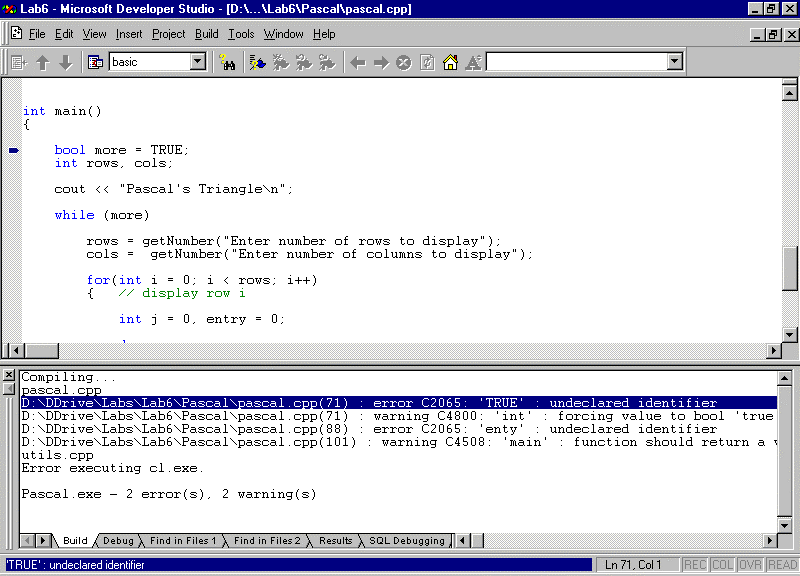800x576 pixels.
Task: Select the Find in Files 2 tab
Action: [x=267, y=541]
